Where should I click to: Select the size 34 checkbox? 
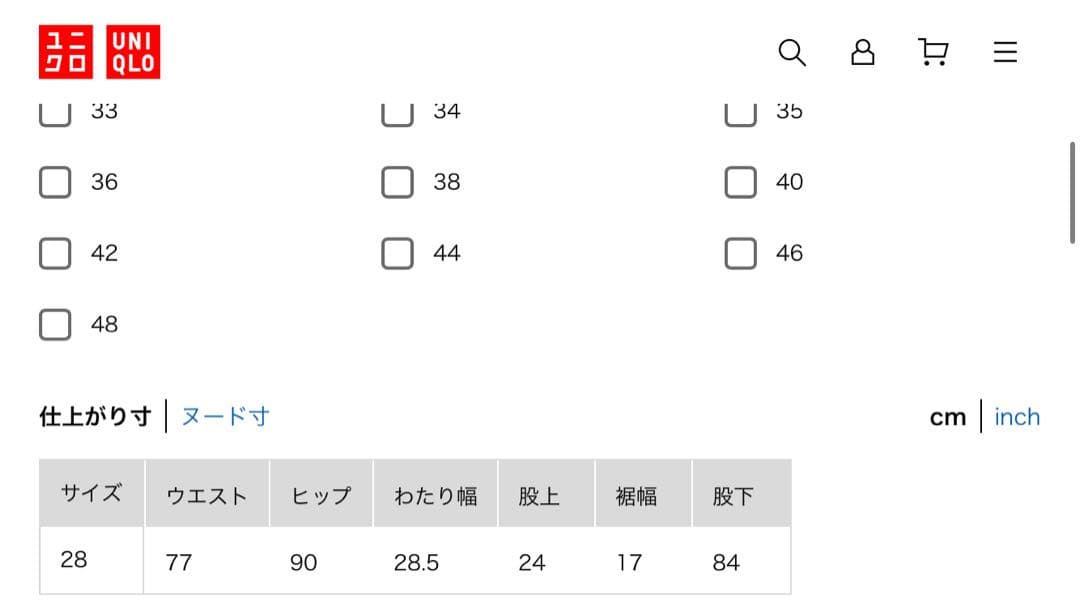397,113
